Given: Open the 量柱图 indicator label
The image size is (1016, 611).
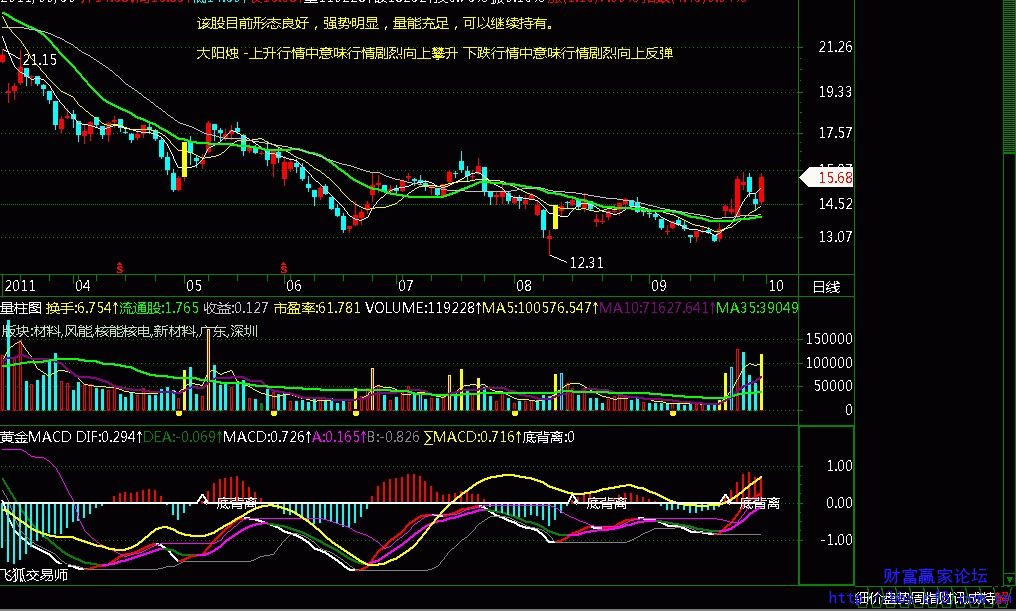Looking at the screenshot, I should [x=20, y=308].
